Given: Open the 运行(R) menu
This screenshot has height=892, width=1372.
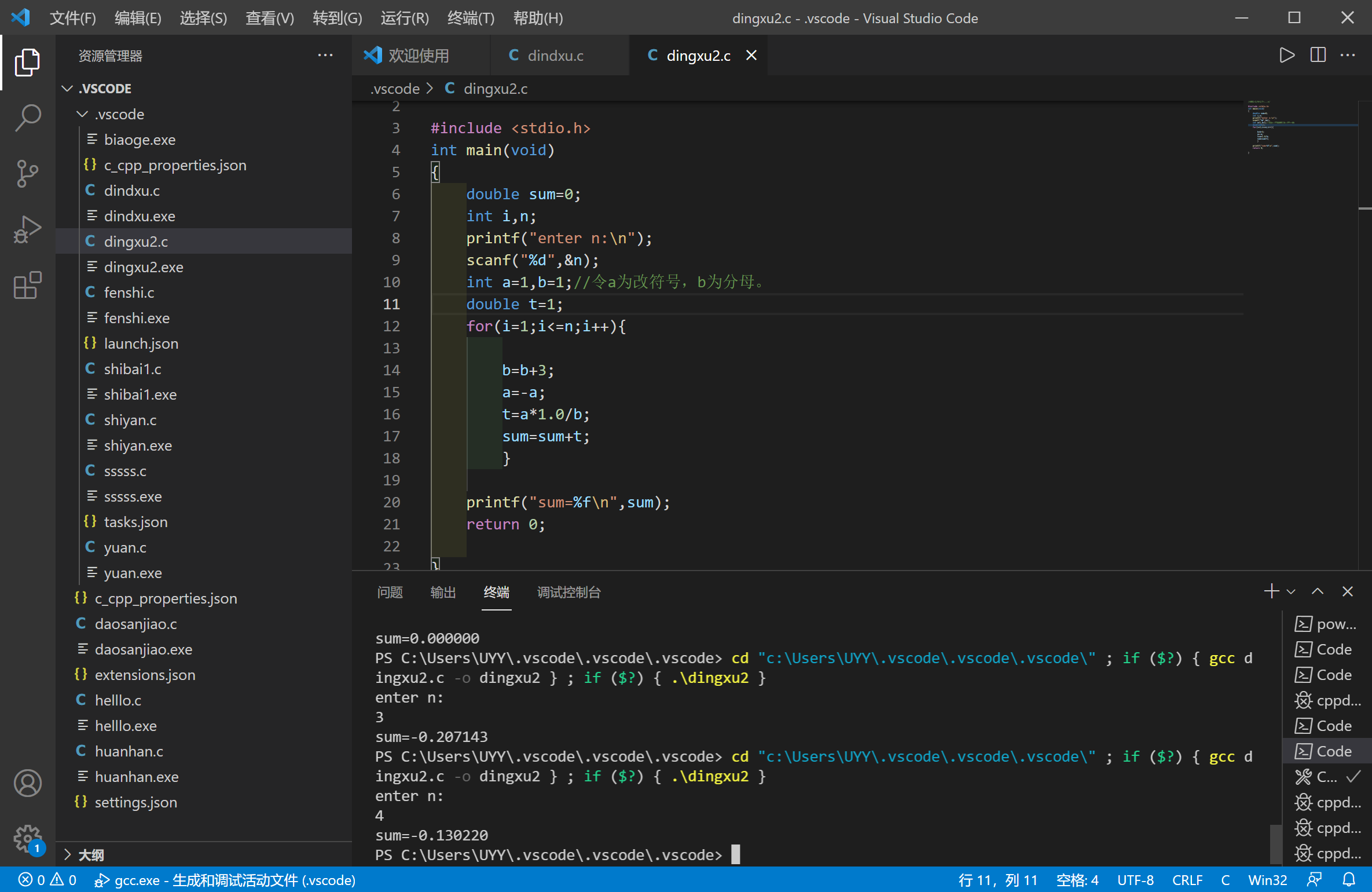Looking at the screenshot, I should pos(405,18).
